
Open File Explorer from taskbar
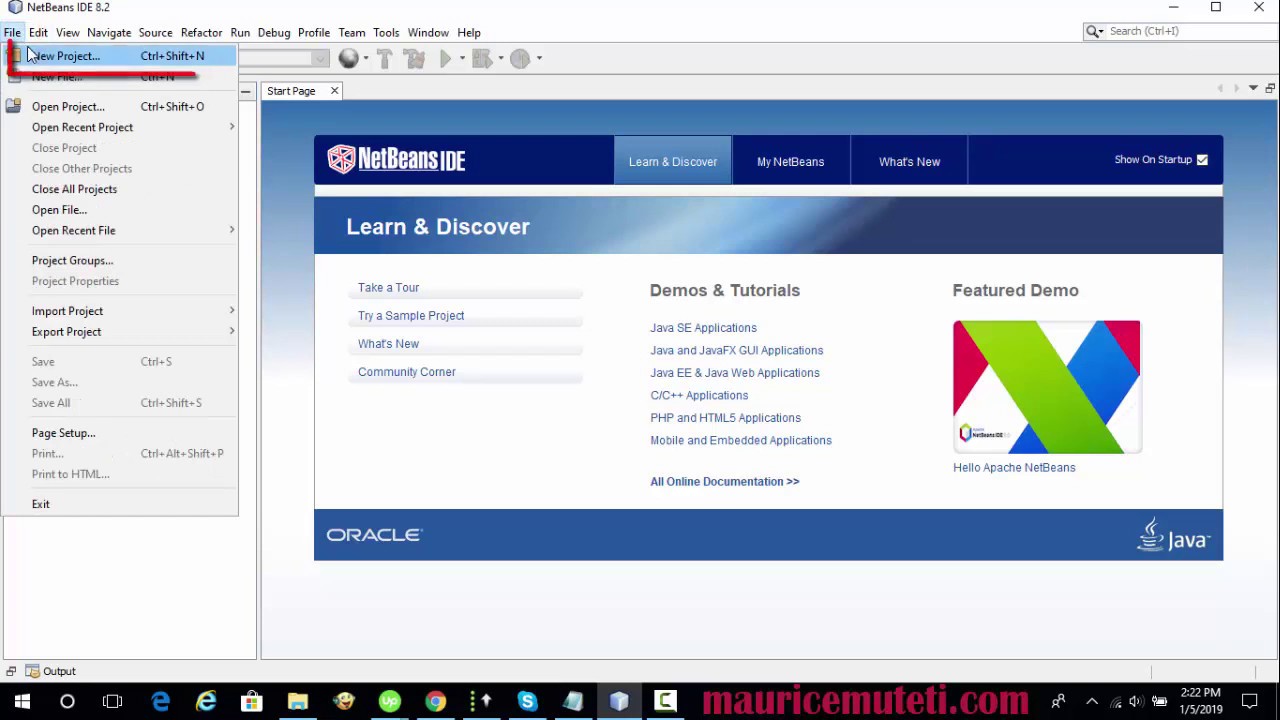298,701
